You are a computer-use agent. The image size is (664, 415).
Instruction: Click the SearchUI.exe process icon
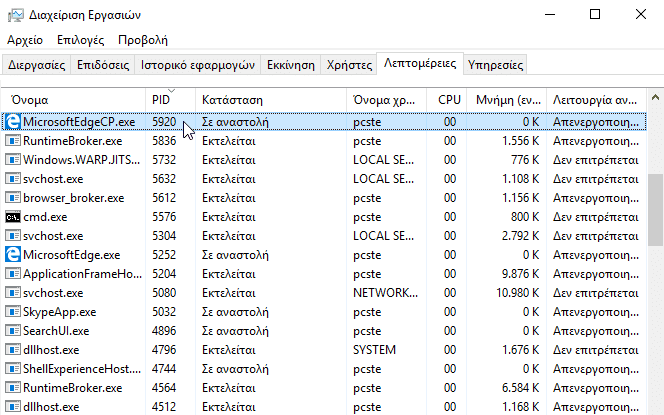(14, 331)
